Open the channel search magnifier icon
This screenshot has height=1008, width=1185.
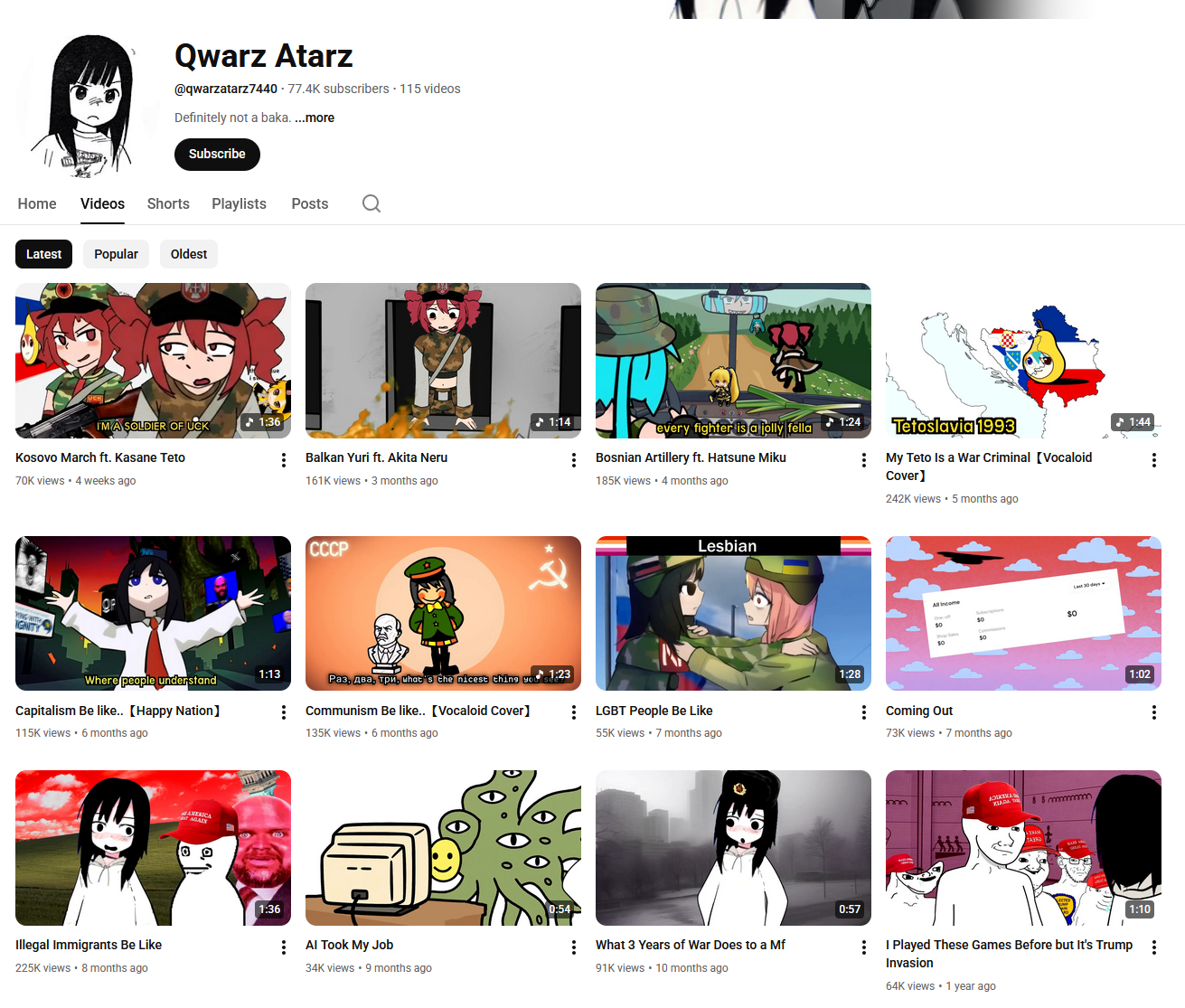[x=371, y=203]
